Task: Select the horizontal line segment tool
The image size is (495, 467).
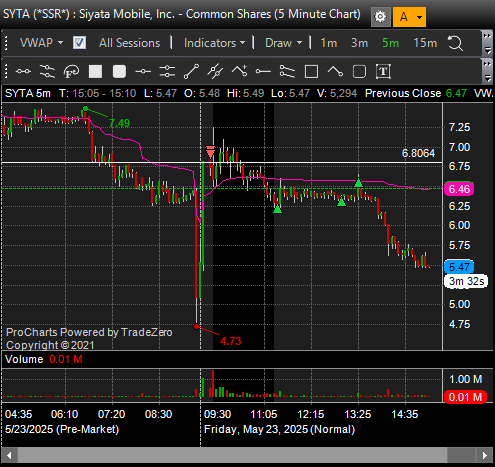Action: 23,71
